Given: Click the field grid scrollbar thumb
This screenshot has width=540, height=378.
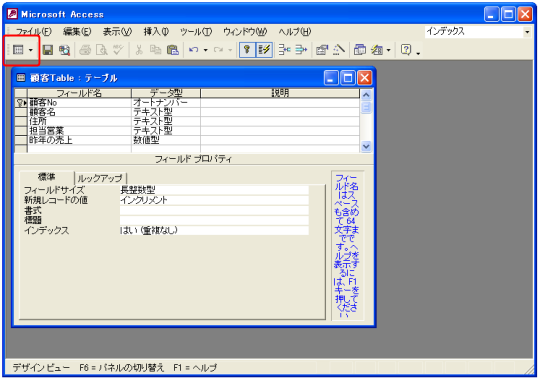Looking at the screenshot, I should (366, 107).
